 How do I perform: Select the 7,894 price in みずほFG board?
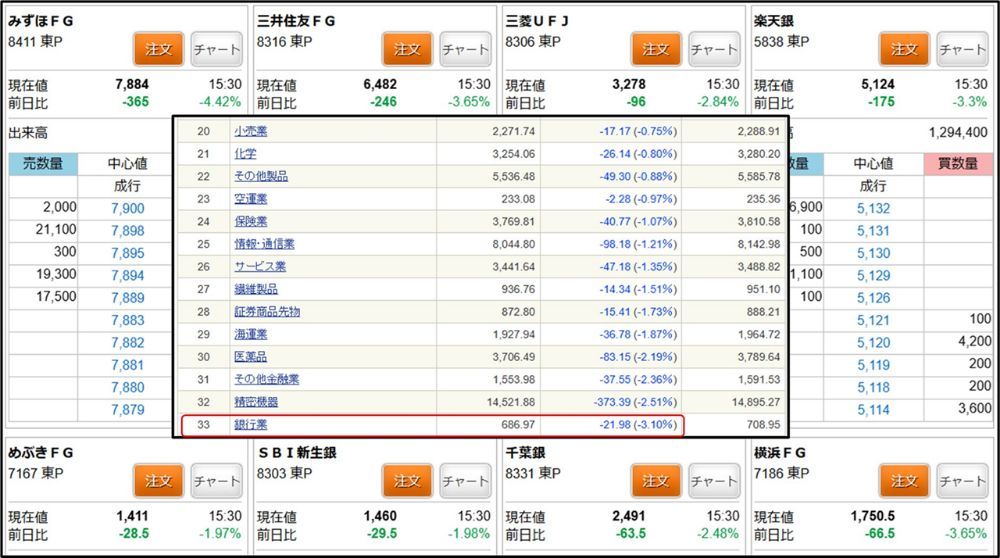pyautogui.click(x=128, y=275)
